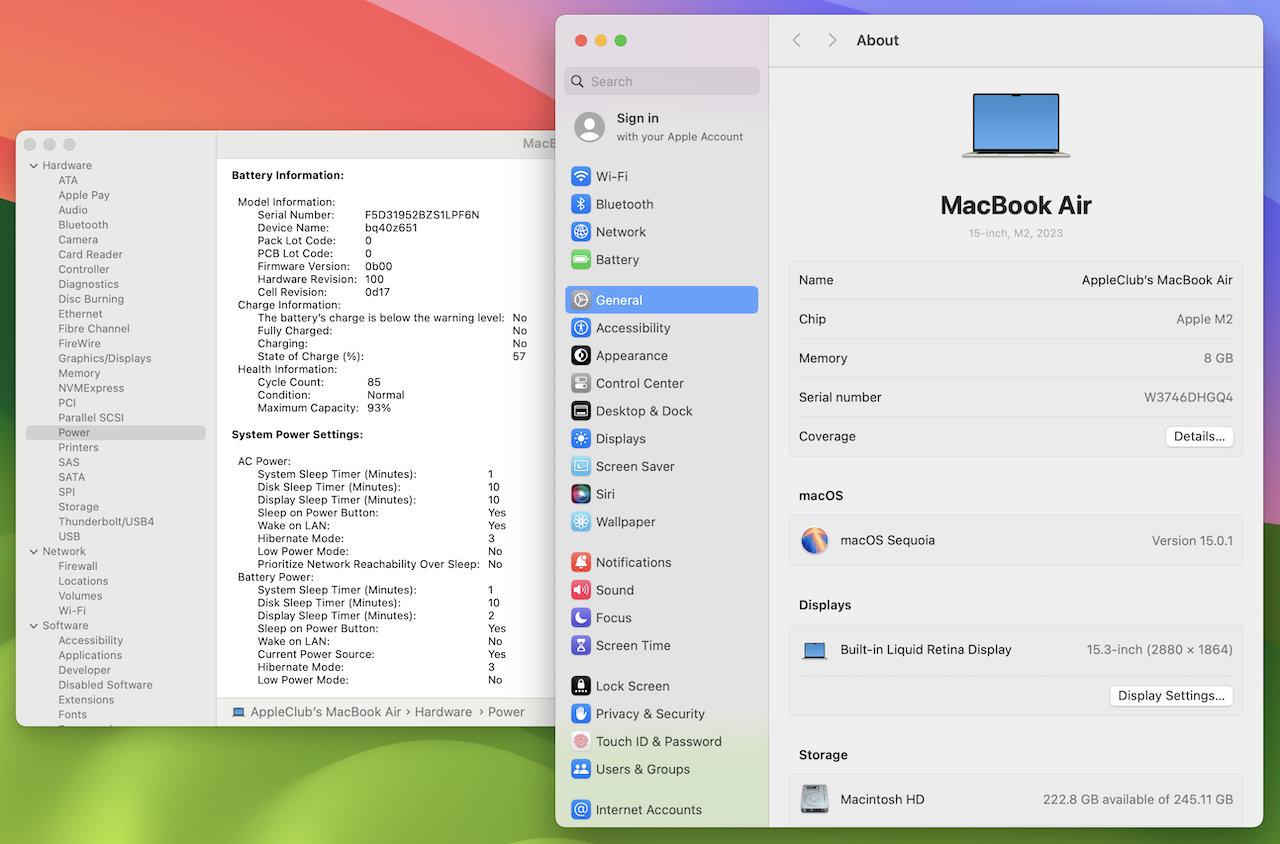Select Bluetooth in System Information Hardware list
The height and width of the screenshot is (844, 1280).
[83, 225]
